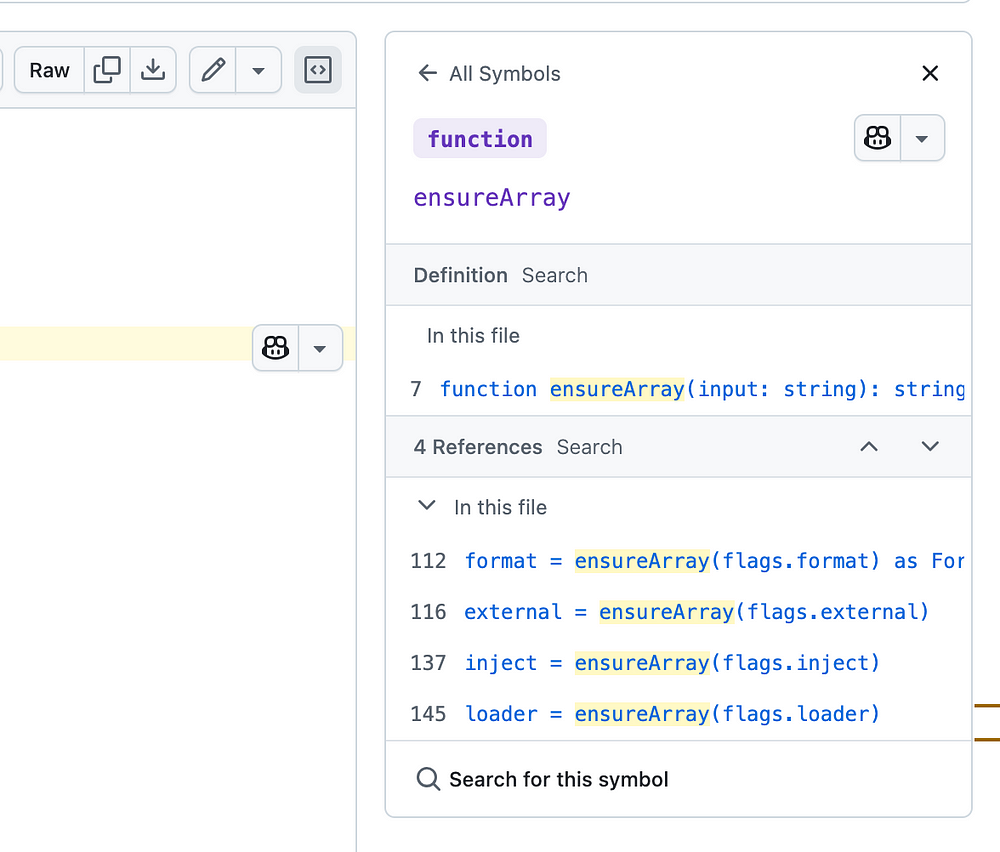The width and height of the screenshot is (1000, 852).
Task: Toggle the symbols panel icon
Action: tap(318, 70)
